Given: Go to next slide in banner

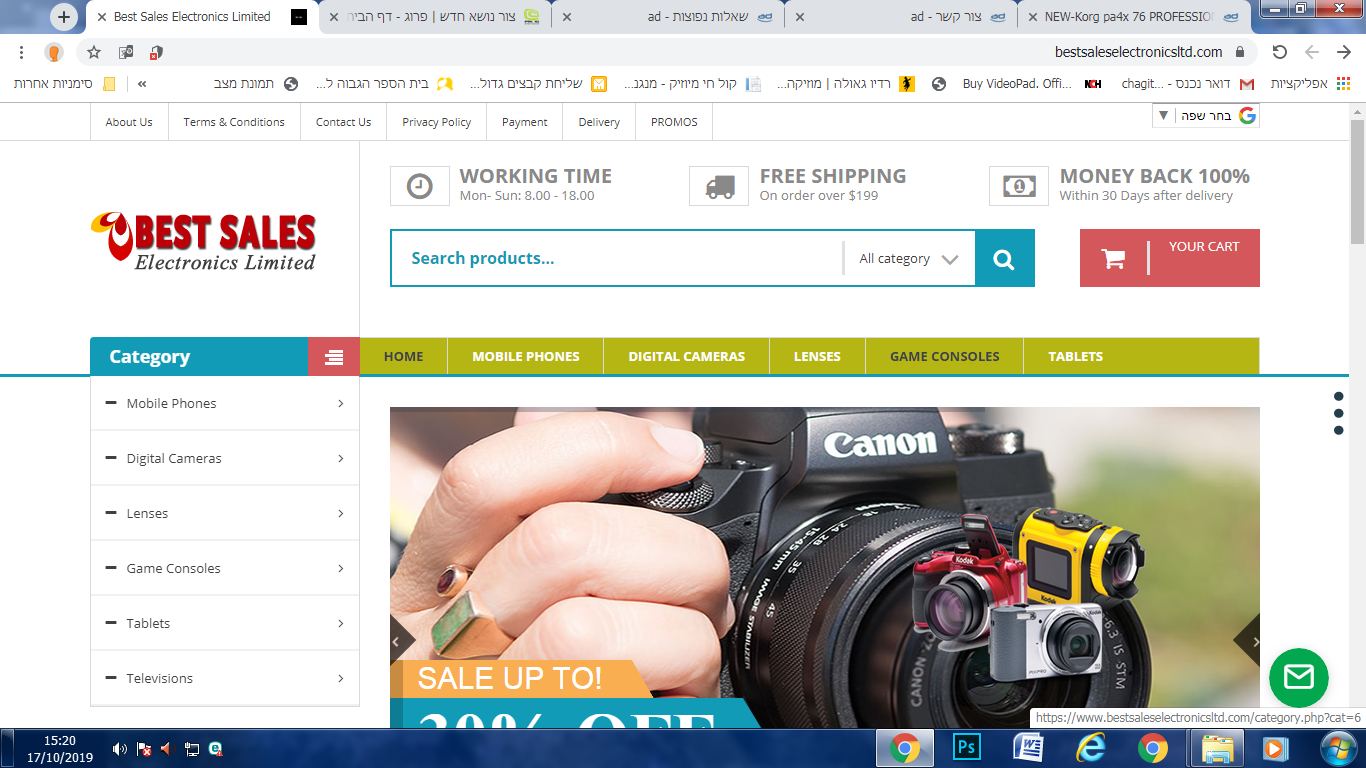Looking at the screenshot, I should (1248, 641).
